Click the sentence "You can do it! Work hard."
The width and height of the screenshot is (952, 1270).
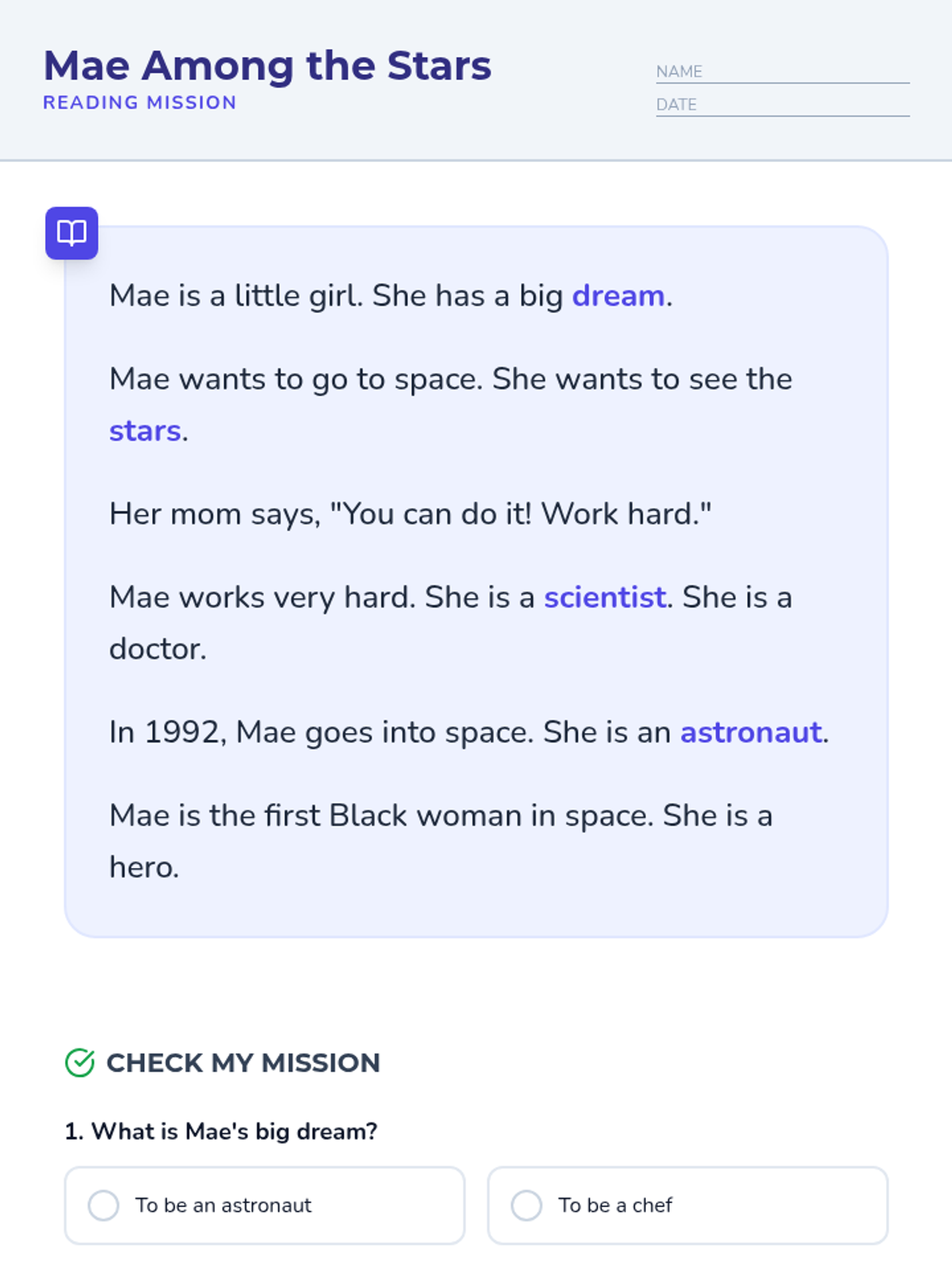[x=520, y=514]
